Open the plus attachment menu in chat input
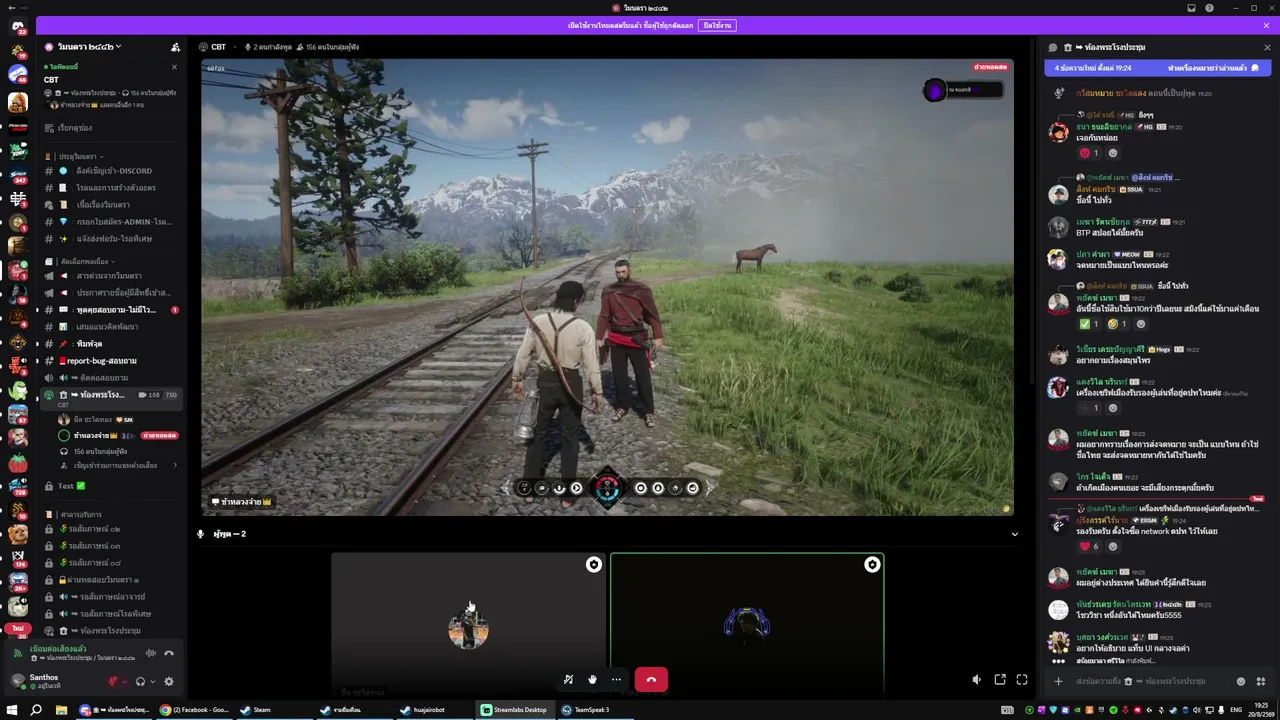 (x=1058, y=681)
